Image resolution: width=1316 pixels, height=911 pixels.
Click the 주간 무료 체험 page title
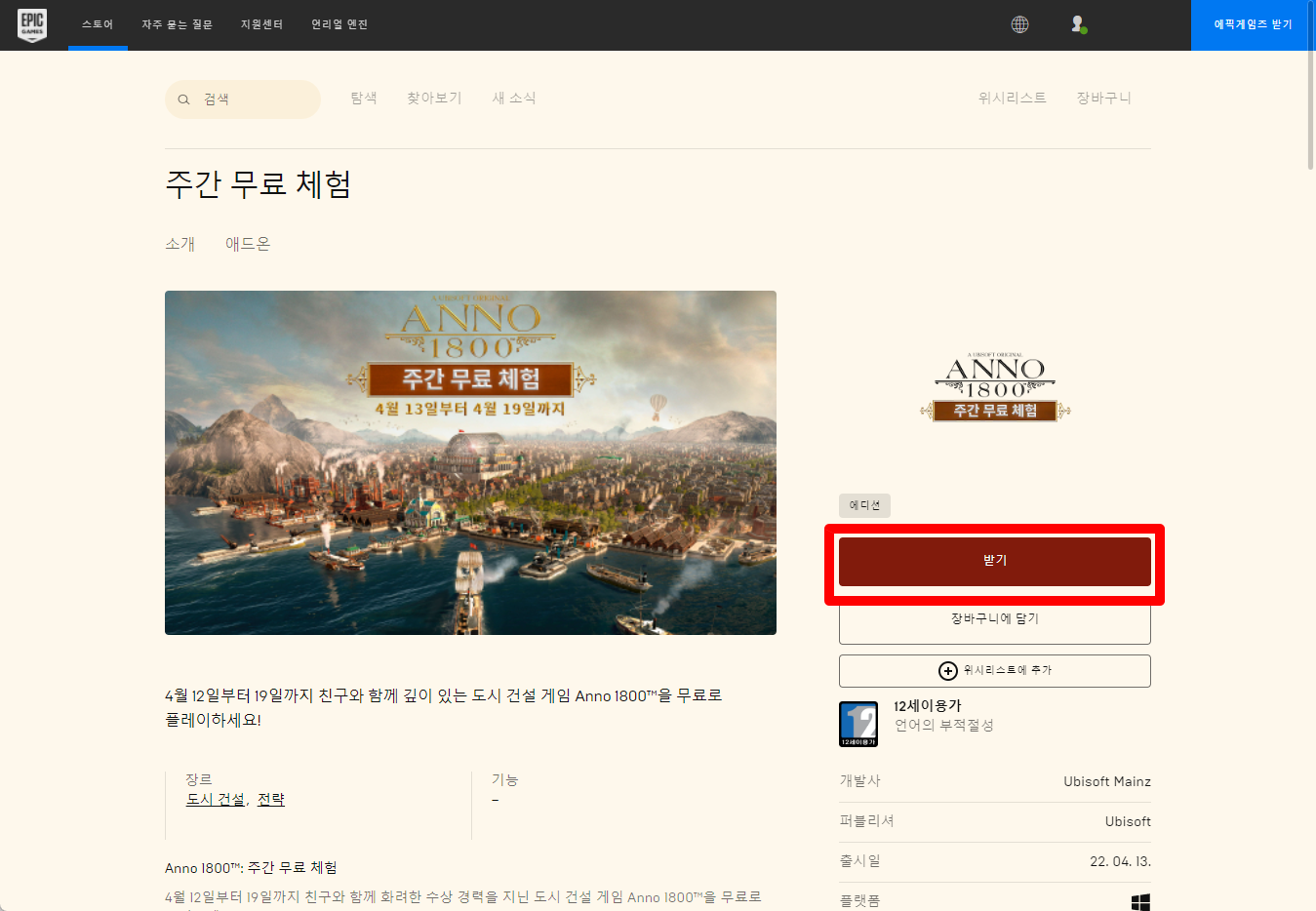pyautogui.click(x=259, y=184)
